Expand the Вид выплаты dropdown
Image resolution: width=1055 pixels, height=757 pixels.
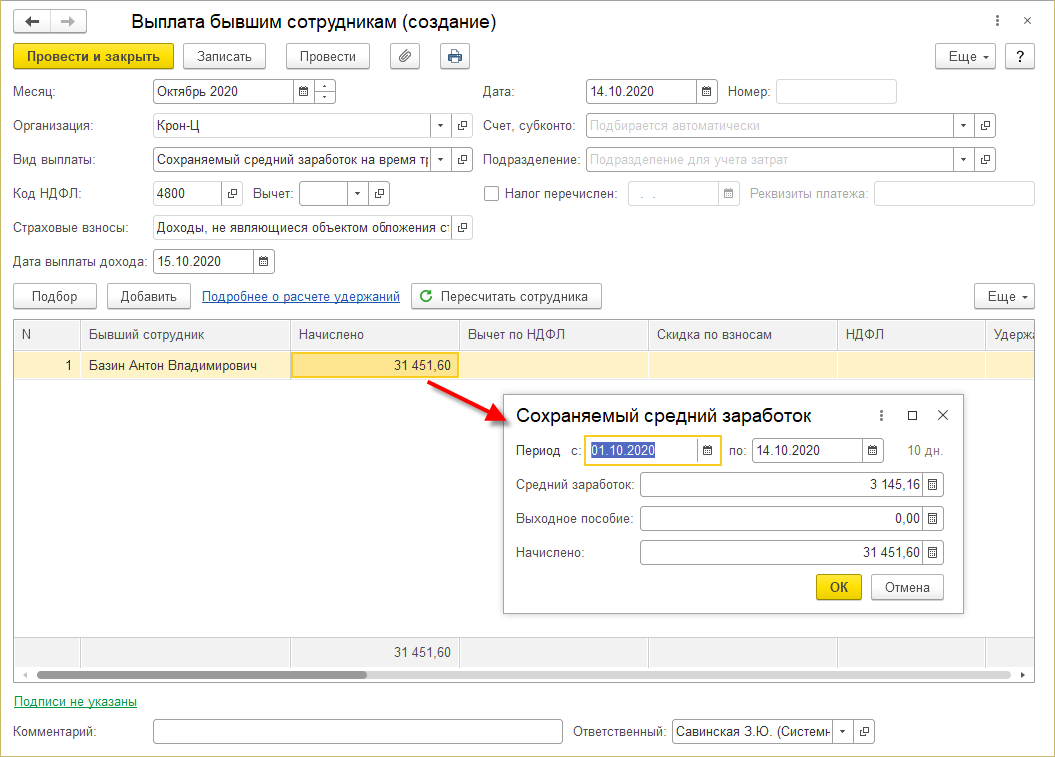tap(441, 160)
